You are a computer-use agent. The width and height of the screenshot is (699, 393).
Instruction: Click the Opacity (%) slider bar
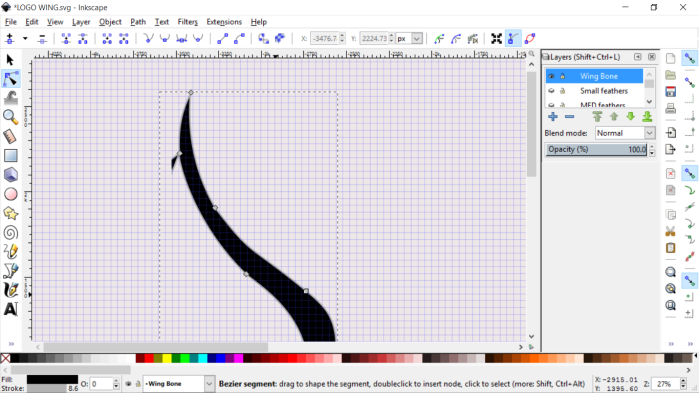(596, 149)
